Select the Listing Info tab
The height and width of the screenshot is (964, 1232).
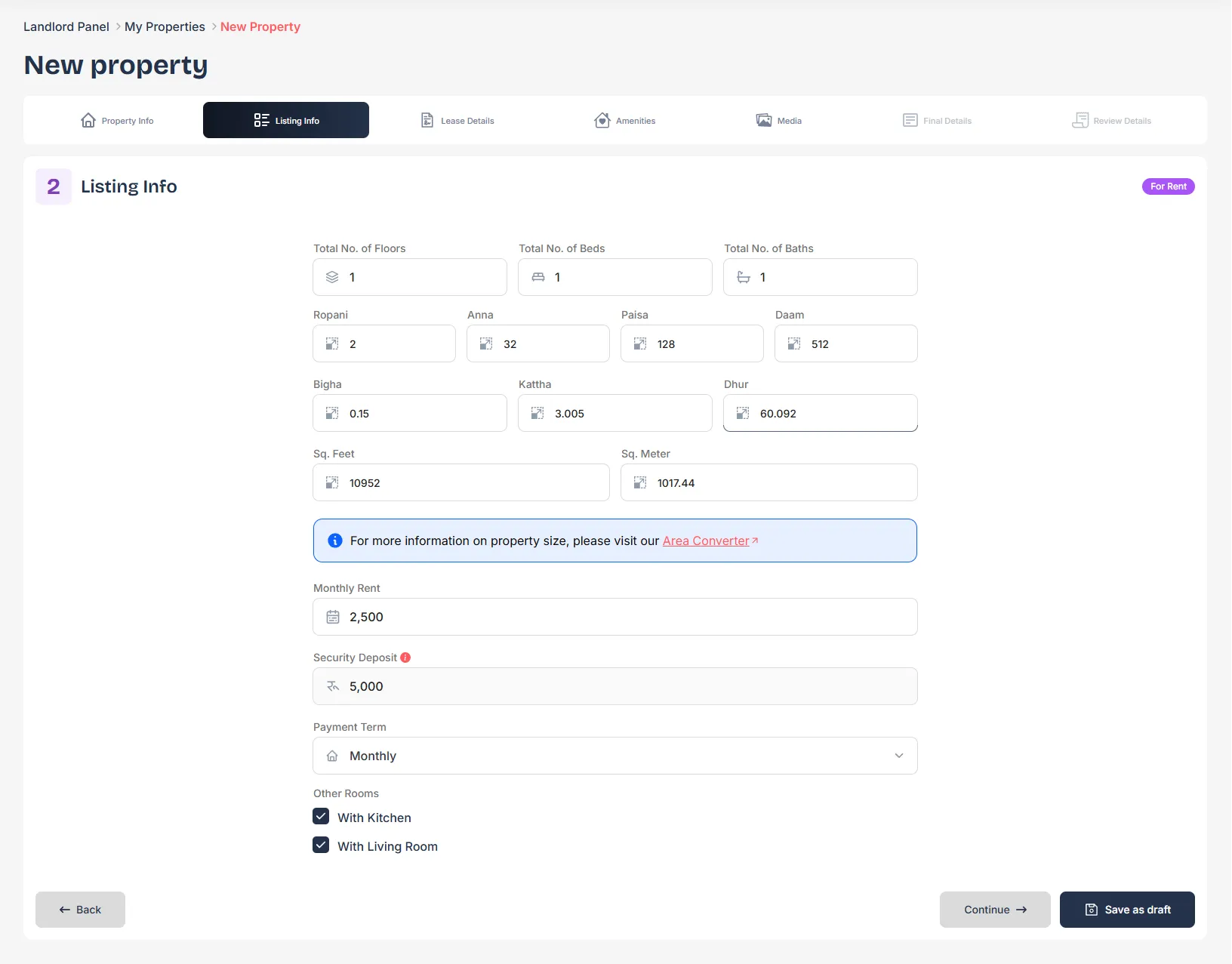(x=286, y=120)
